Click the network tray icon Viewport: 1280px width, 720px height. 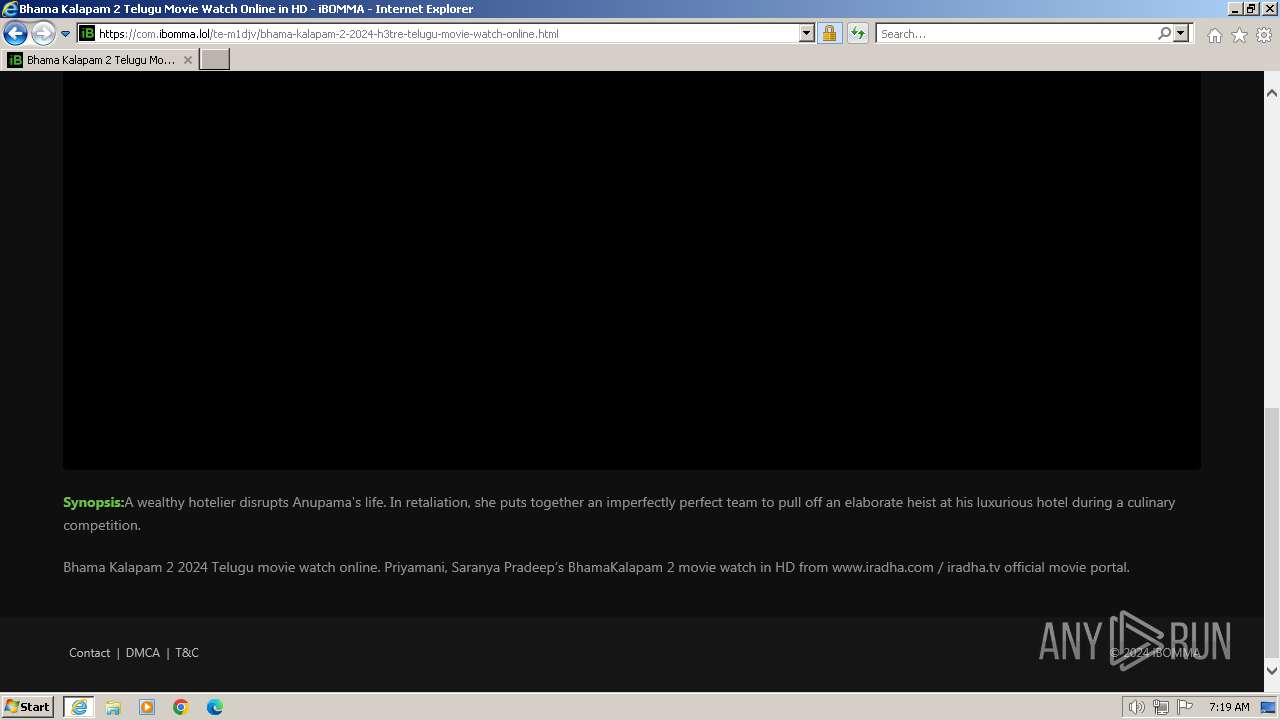[1161, 707]
